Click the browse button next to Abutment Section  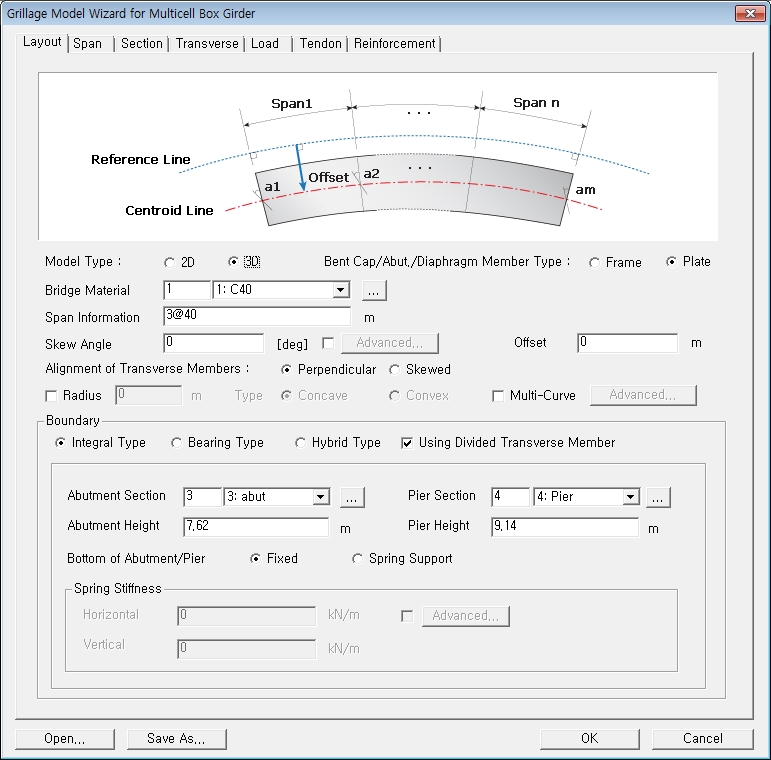point(353,497)
